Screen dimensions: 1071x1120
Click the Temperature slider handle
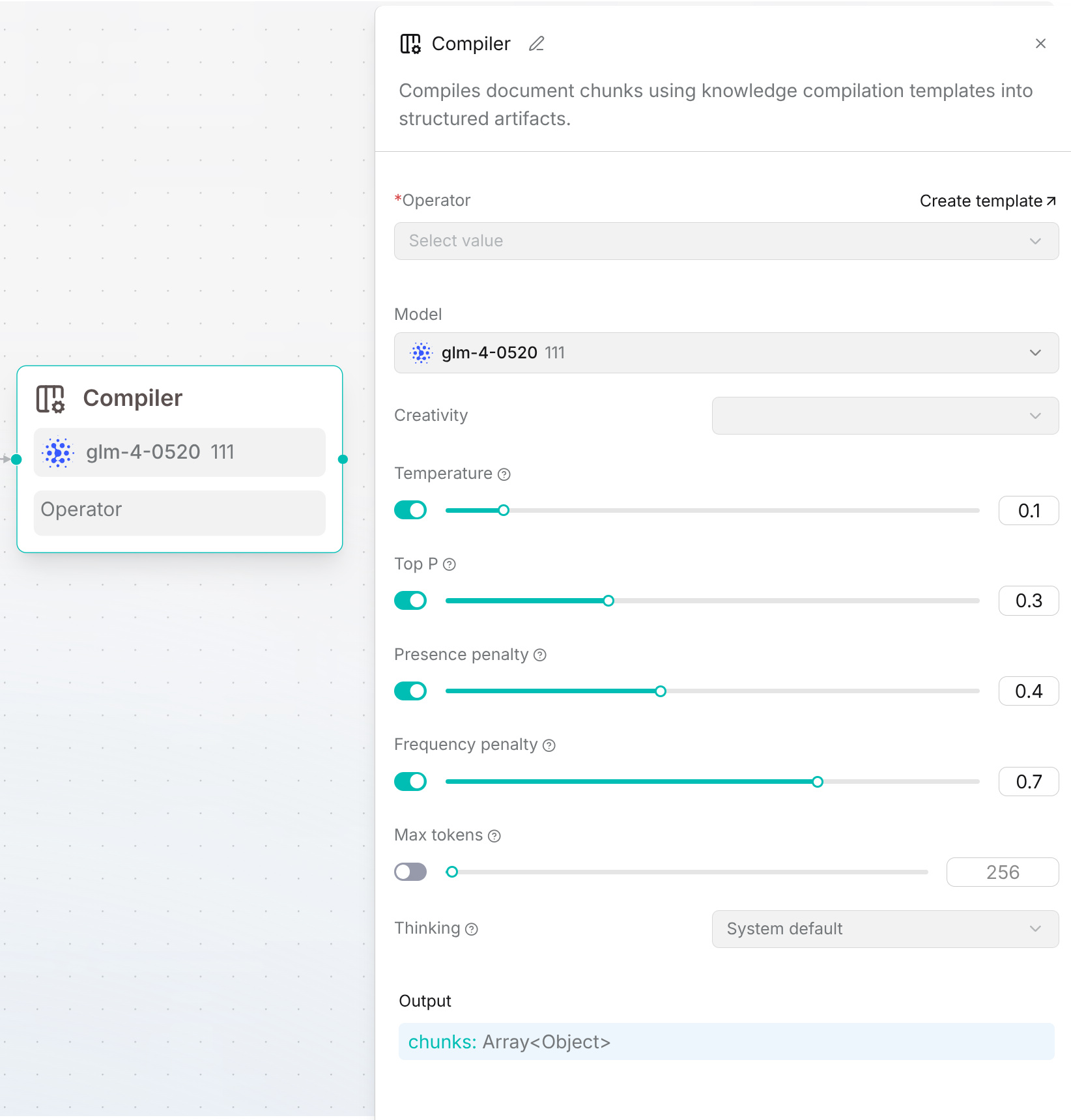tap(504, 510)
